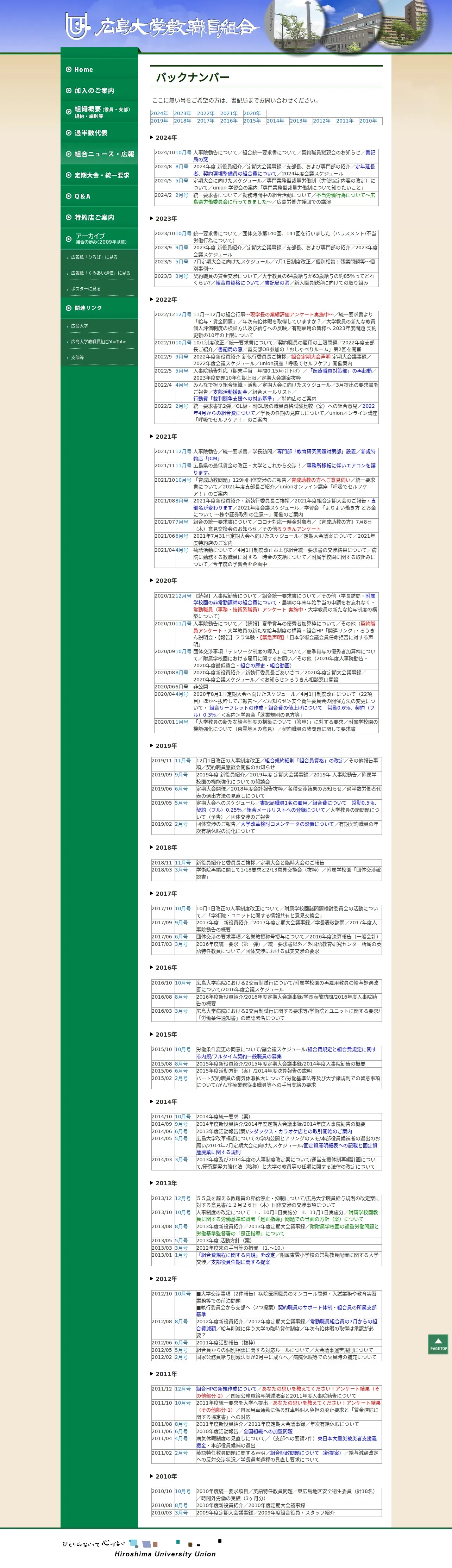Jump to 2024年 in year index
452x1568 pixels.
click(x=159, y=113)
